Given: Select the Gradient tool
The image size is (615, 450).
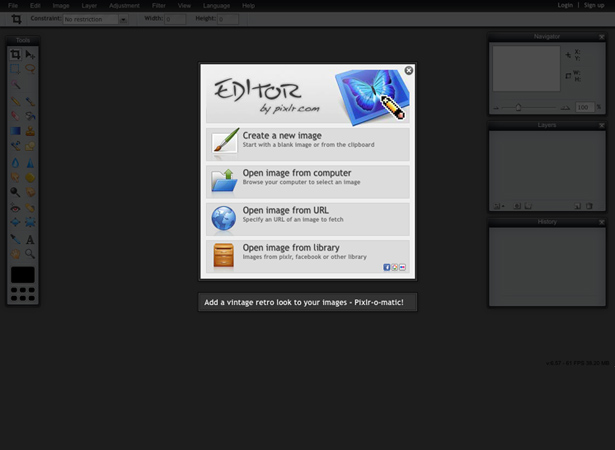Looking at the screenshot, I should click(15, 131).
